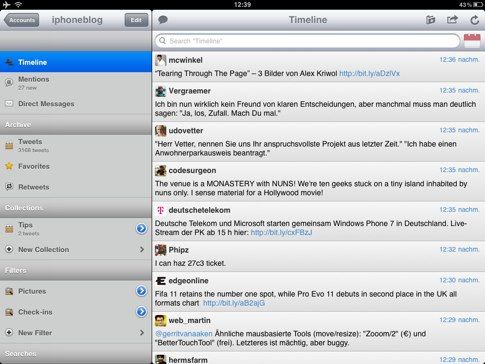Open Direct Messages list
485x364 pixels.
[76, 104]
